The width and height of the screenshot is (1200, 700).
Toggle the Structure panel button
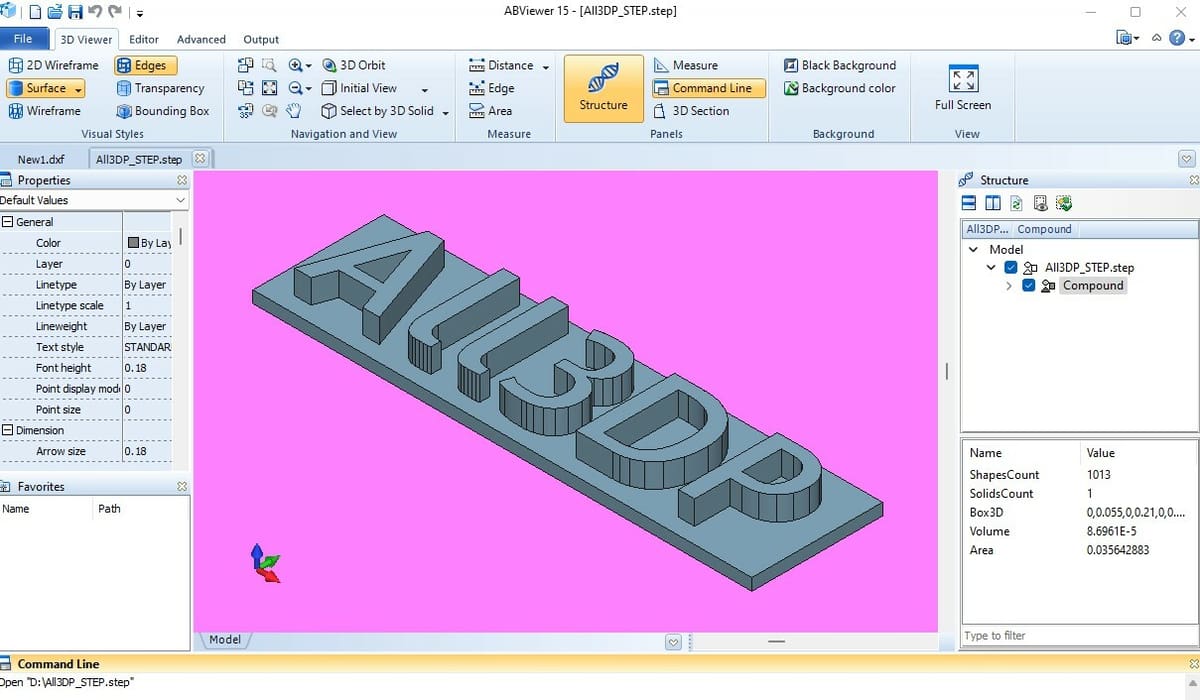(x=604, y=88)
